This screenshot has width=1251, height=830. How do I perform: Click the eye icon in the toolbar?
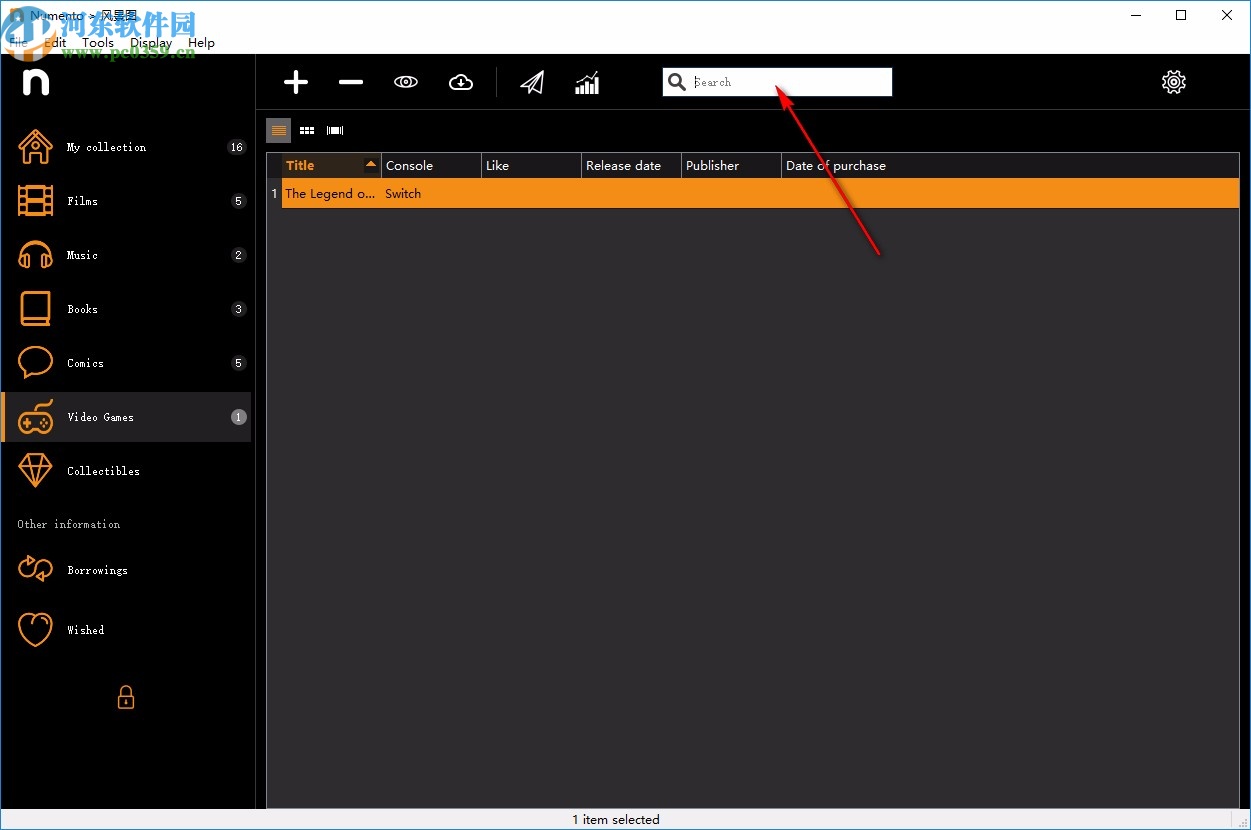click(406, 82)
